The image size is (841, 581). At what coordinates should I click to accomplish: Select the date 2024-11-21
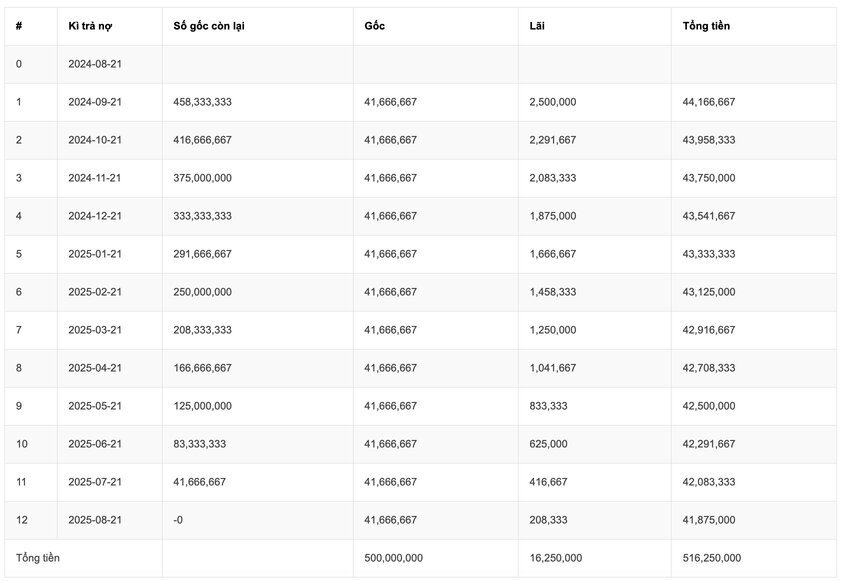click(x=94, y=178)
